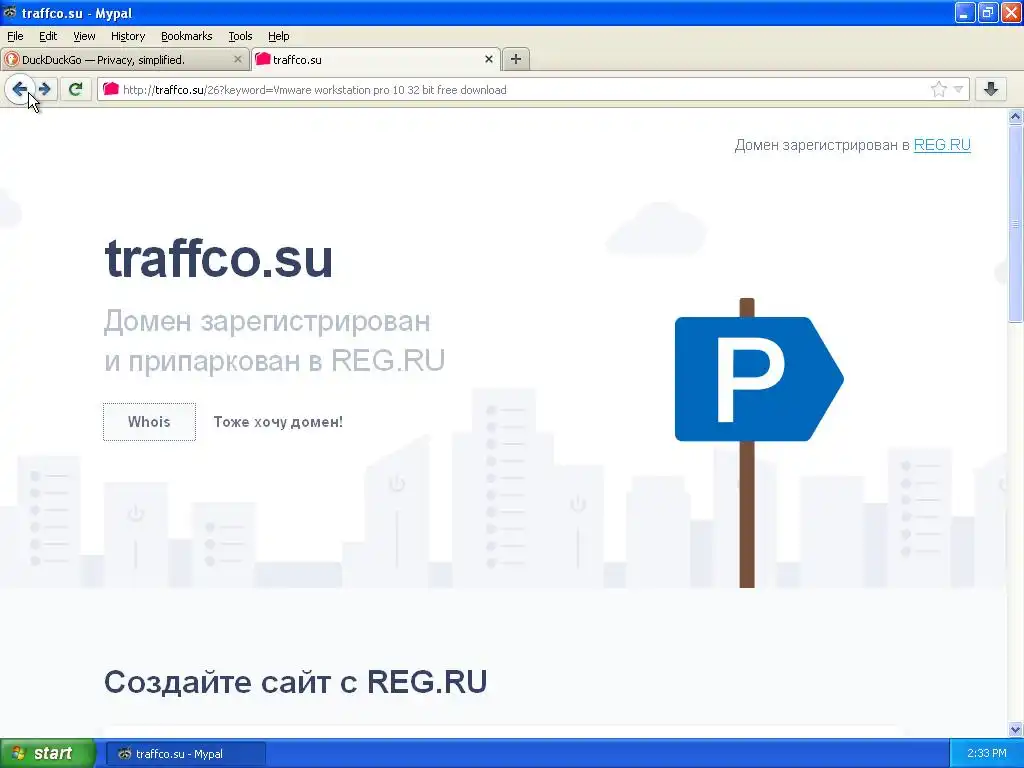This screenshot has height=768, width=1024.
Task: Open the File menu
Action: [x=15, y=36]
